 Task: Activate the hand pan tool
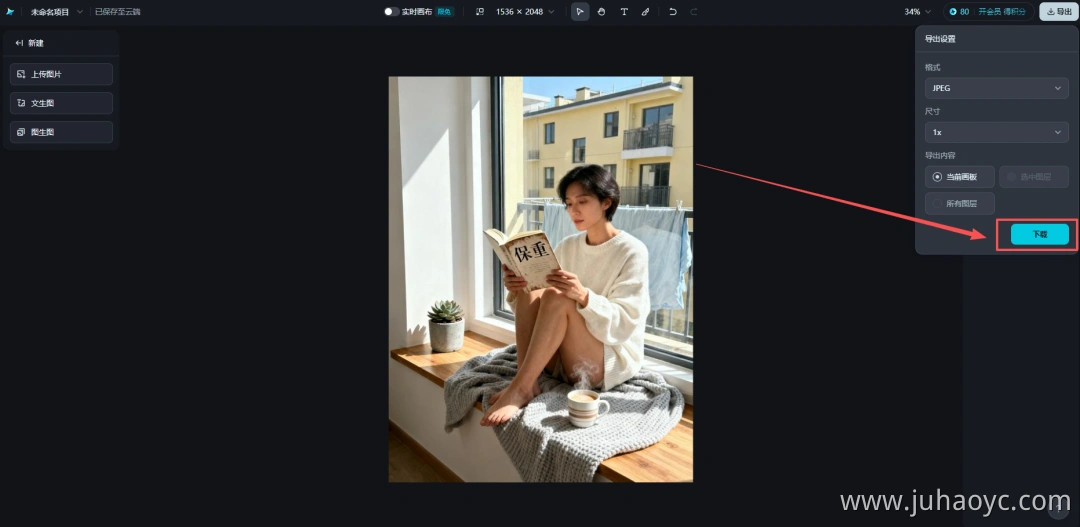point(601,12)
